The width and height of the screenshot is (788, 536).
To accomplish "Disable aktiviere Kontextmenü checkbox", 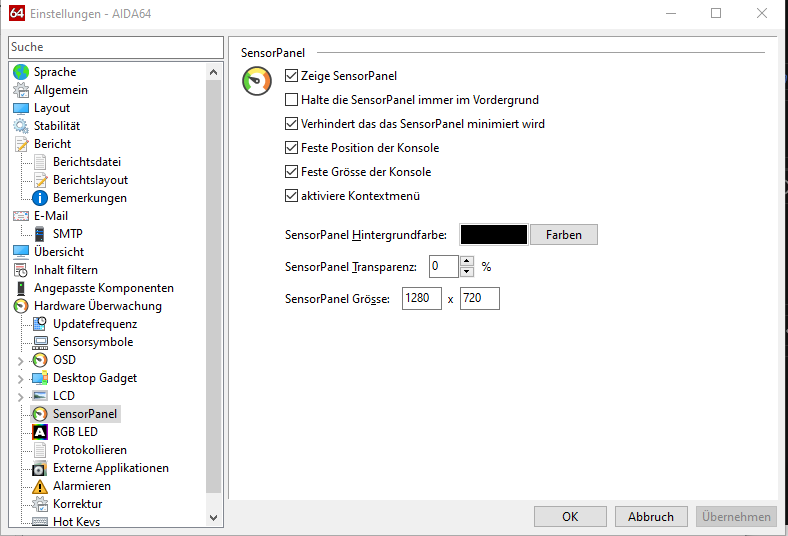I will (x=291, y=195).
